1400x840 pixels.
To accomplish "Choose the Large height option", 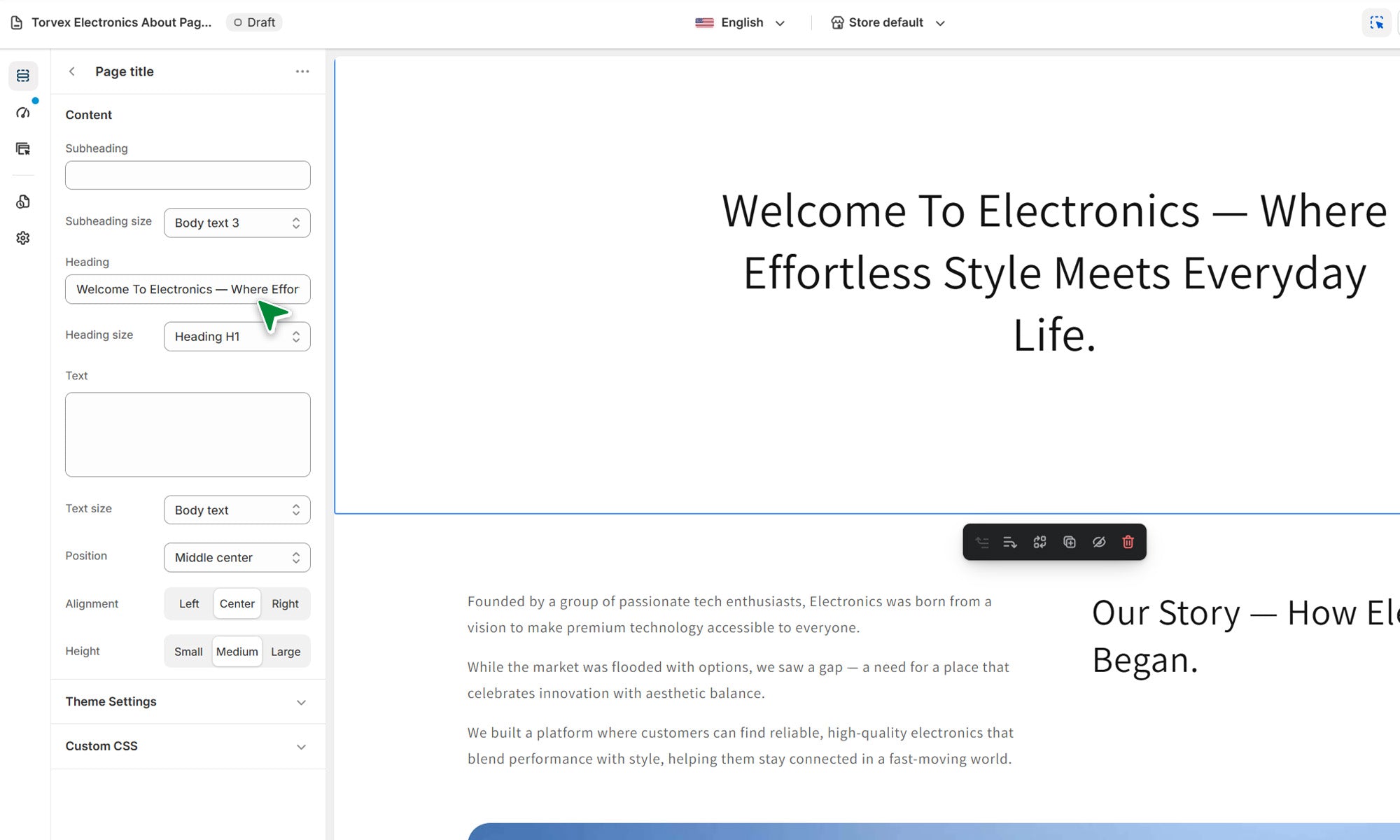I will (285, 651).
